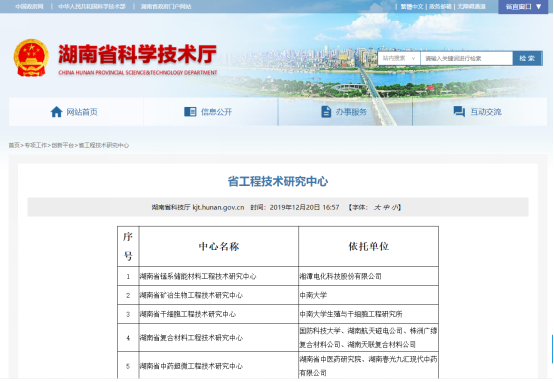Open the 无障碍通道 accessibility link
Image resolution: width=554 pixels, height=382 pixels.
(x=472, y=7)
